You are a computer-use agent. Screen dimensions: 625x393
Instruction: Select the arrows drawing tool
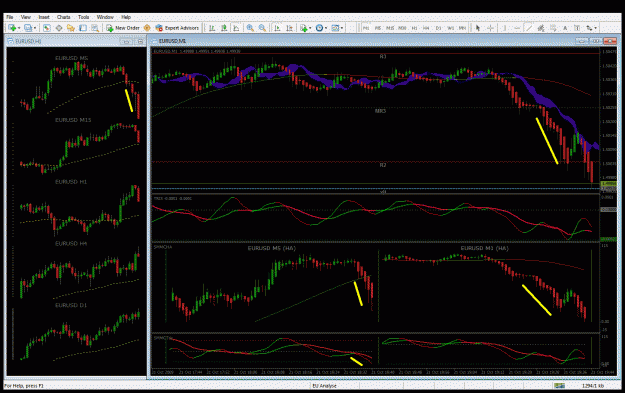coord(589,28)
